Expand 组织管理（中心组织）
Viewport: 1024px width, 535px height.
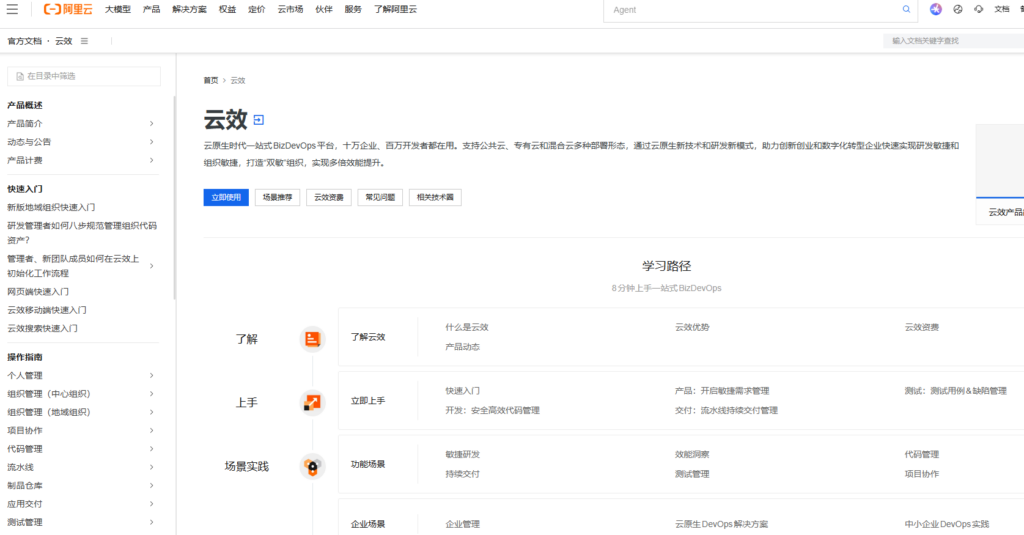(152, 394)
